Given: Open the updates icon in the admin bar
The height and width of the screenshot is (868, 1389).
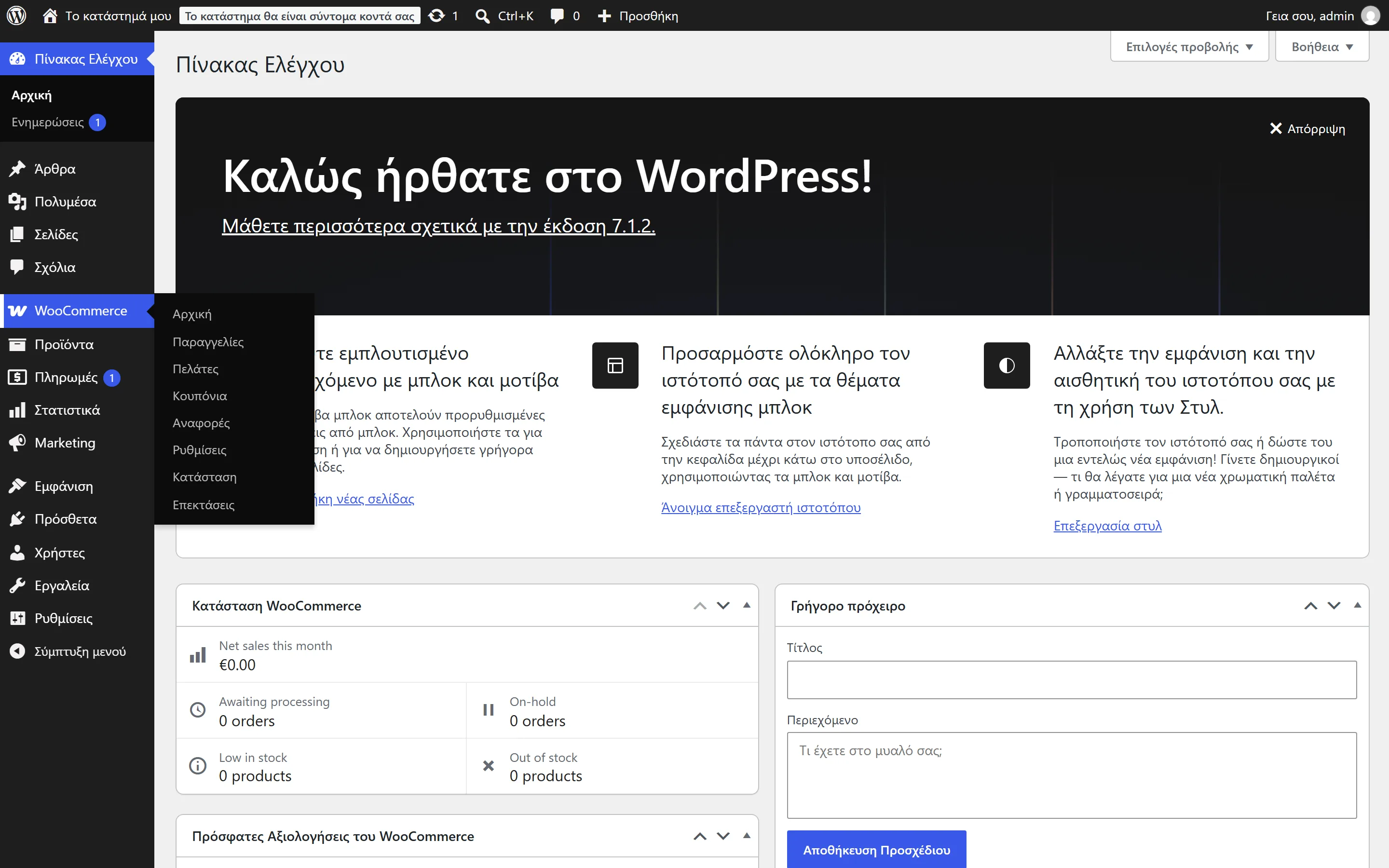Looking at the screenshot, I should pyautogui.click(x=437, y=15).
